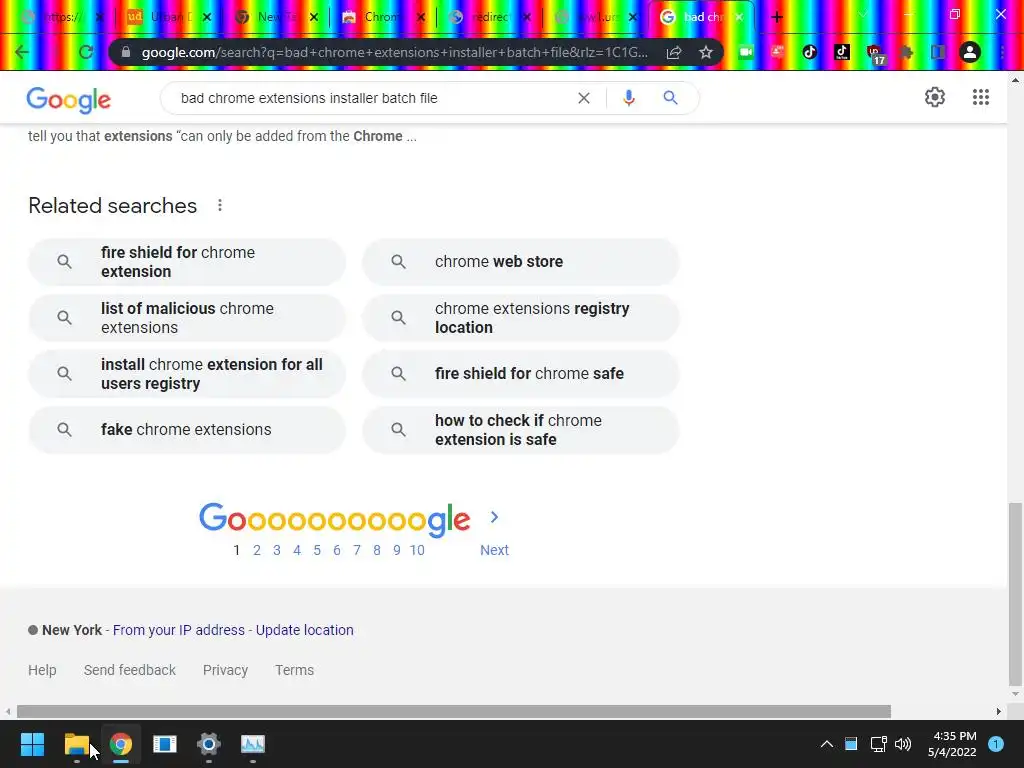Click the Next results link
The width and height of the screenshot is (1024, 768).
pyautogui.click(x=494, y=551)
